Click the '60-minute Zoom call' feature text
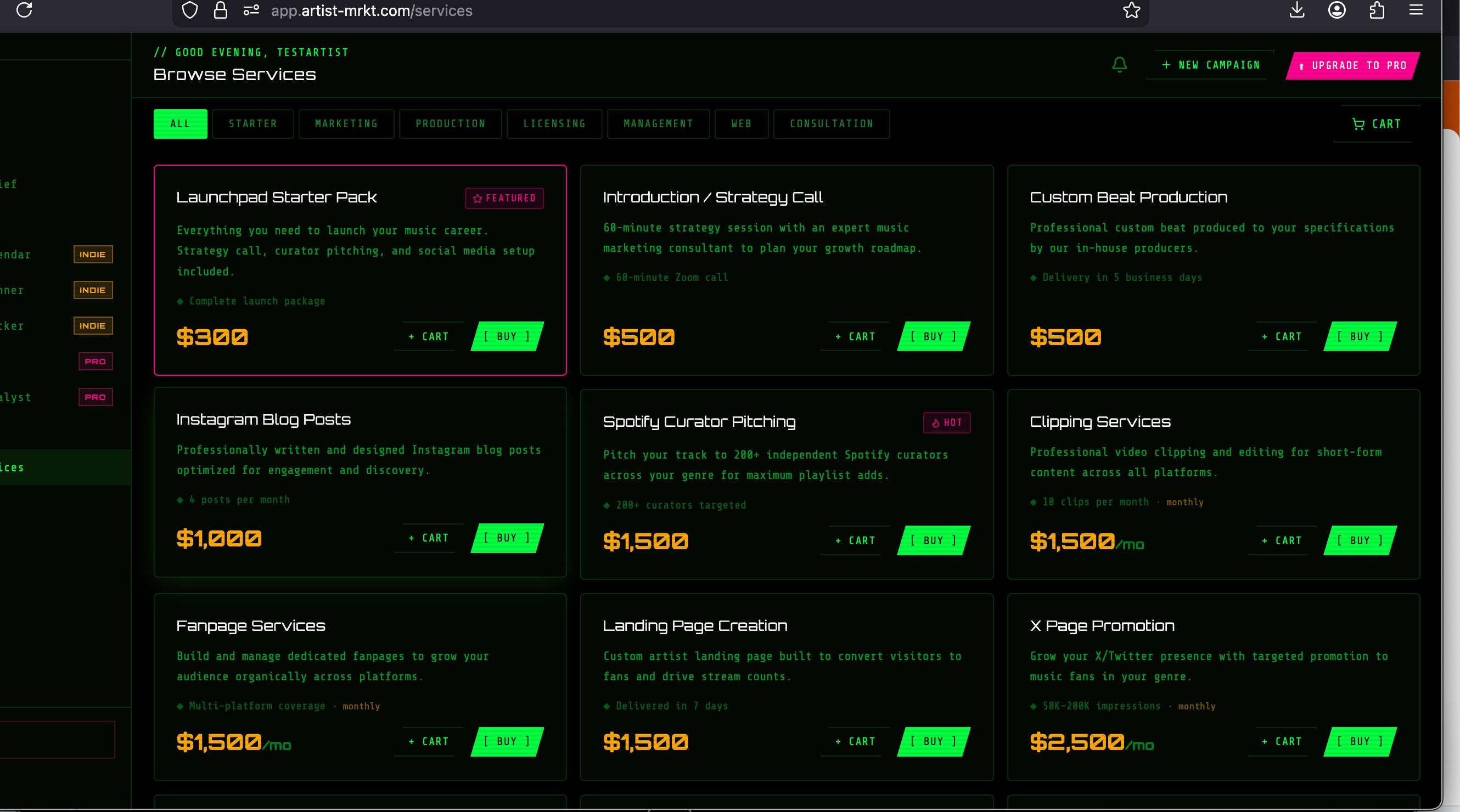This screenshot has width=1460, height=812. pyautogui.click(x=672, y=278)
